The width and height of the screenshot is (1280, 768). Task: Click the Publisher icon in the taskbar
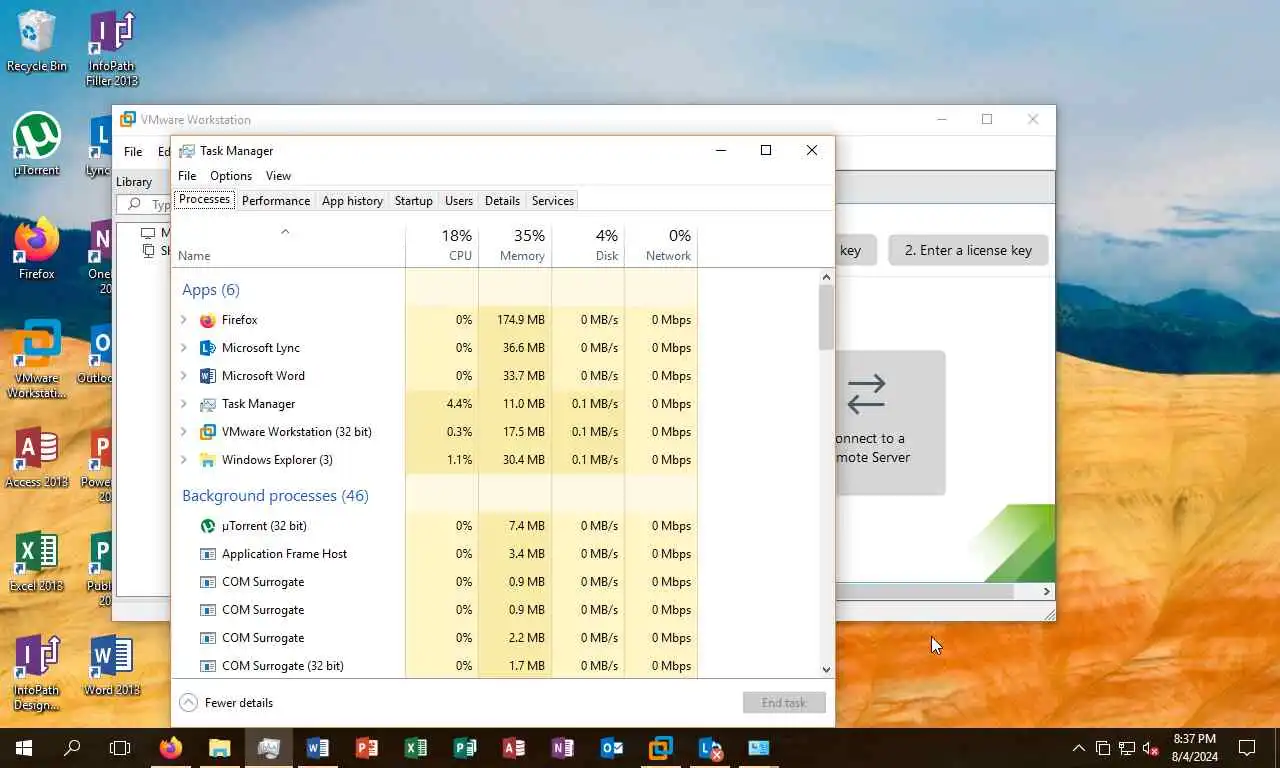[465, 748]
